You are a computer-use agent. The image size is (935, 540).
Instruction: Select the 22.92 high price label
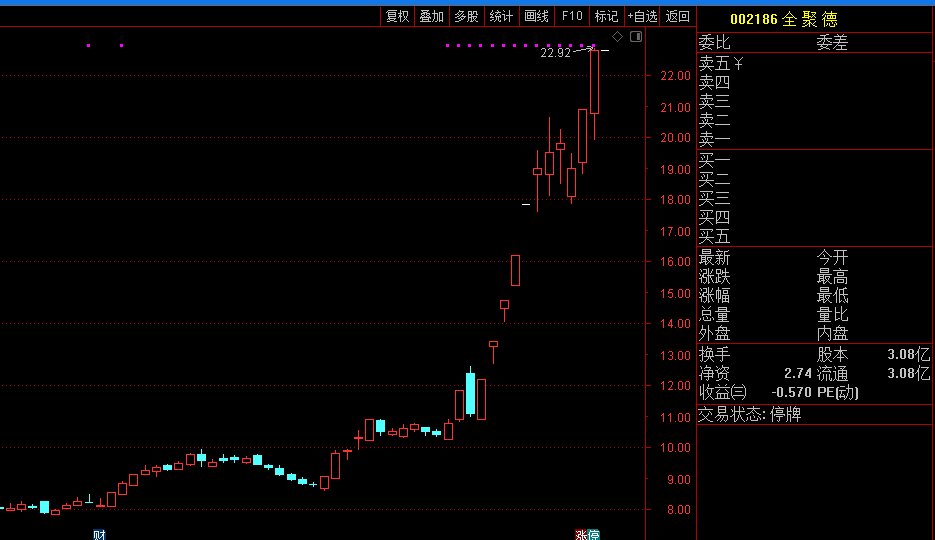click(556, 53)
